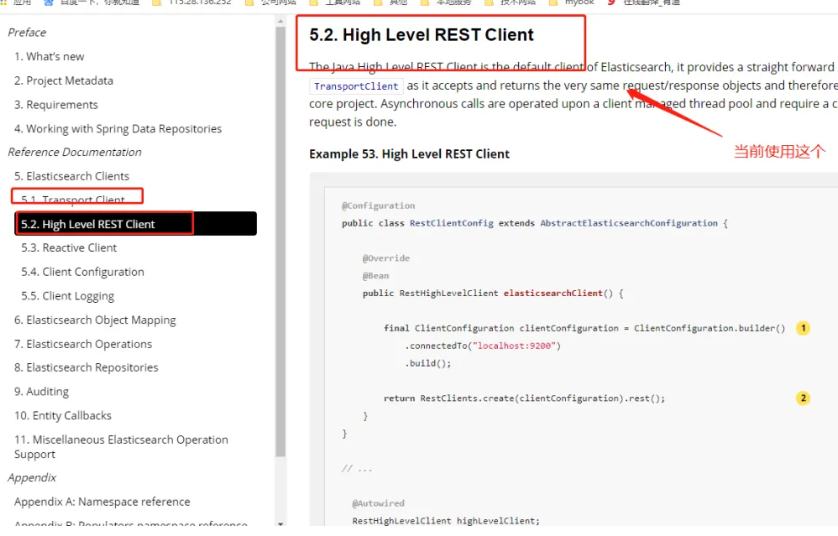Click callout marker 2 beside the return statement
The width and height of the screenshot is (838, 536).
click(x=803, y=398)
